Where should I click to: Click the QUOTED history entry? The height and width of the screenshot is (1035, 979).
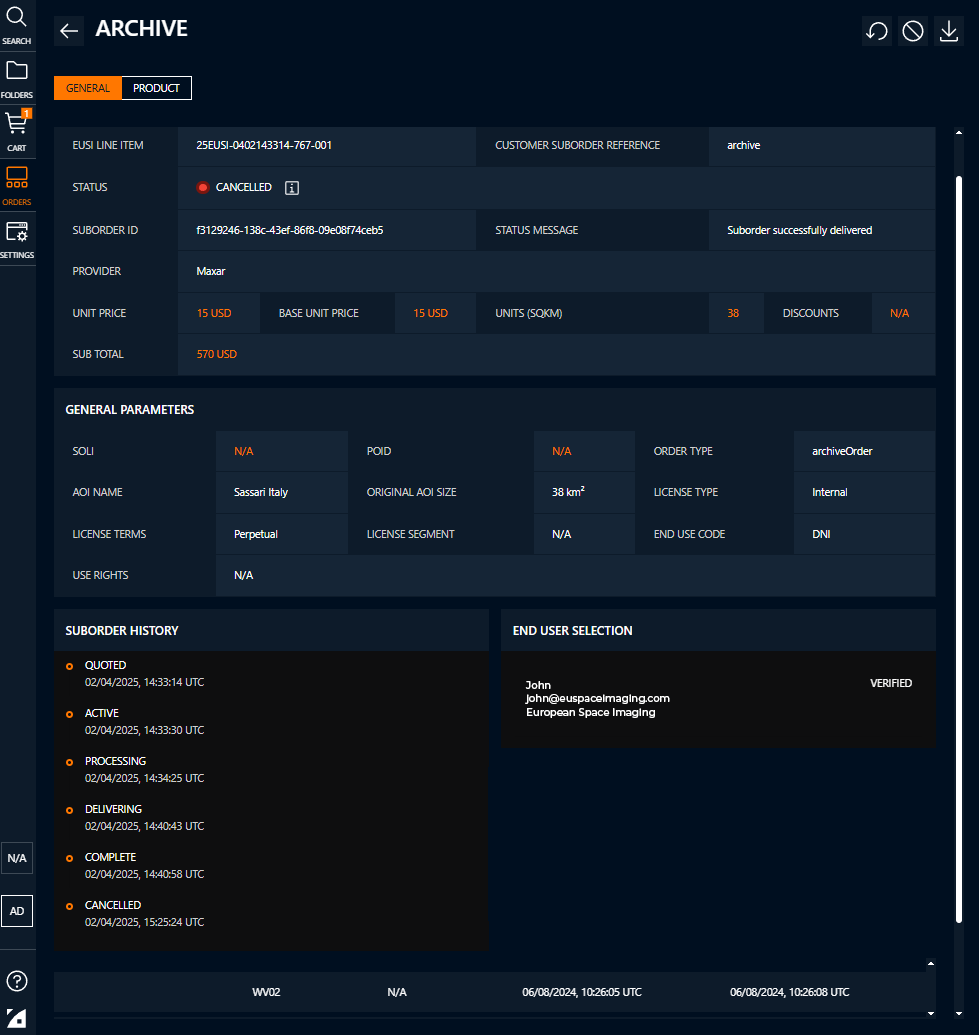pyautogui.click(x=144, y=673)
